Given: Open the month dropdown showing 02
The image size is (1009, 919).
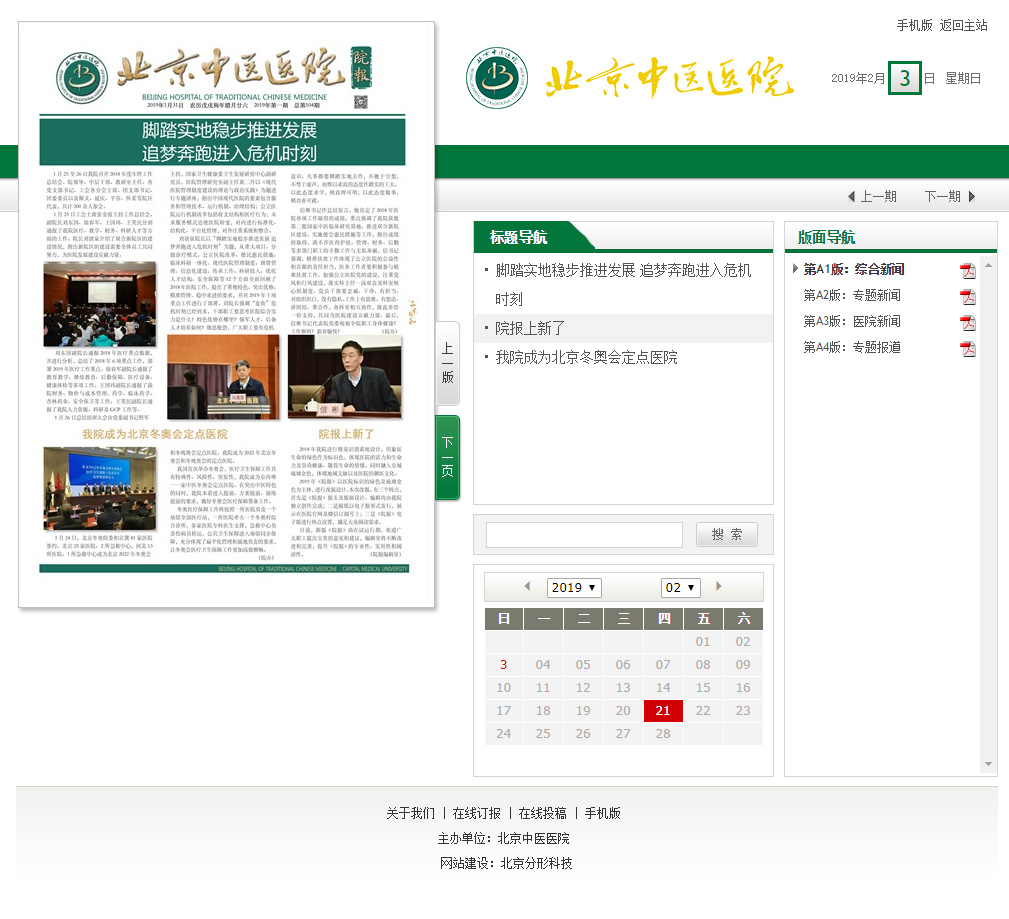Looking at the screenshot, I should coord(681,588).
